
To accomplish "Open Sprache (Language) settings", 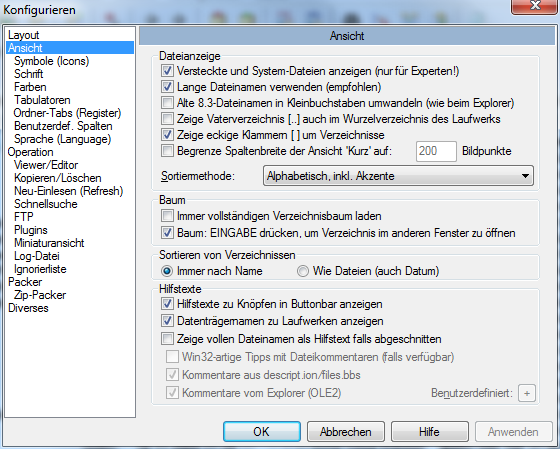I will point(62,139).
